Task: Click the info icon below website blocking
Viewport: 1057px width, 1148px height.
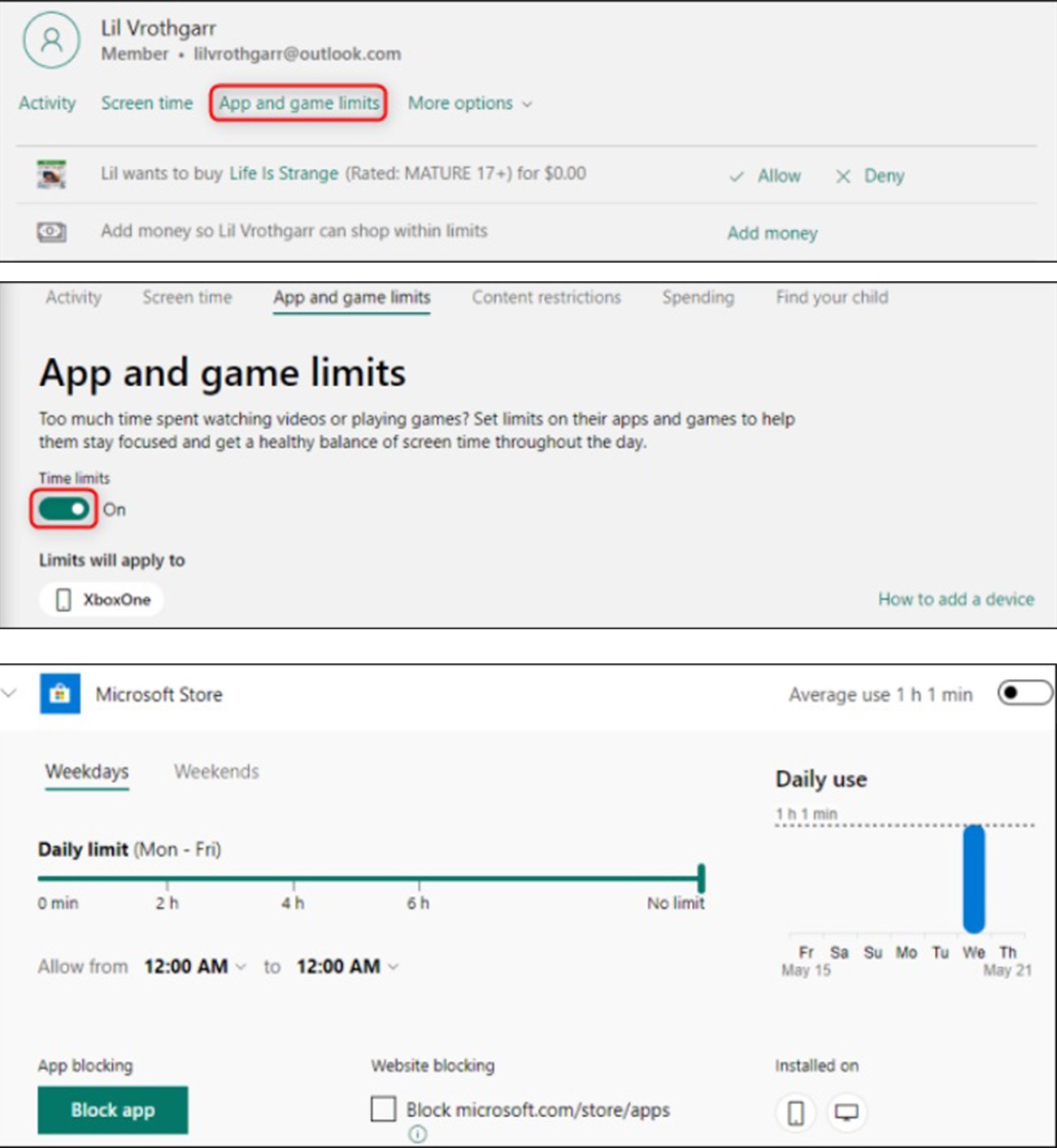Action: (x=417, y=1134)
